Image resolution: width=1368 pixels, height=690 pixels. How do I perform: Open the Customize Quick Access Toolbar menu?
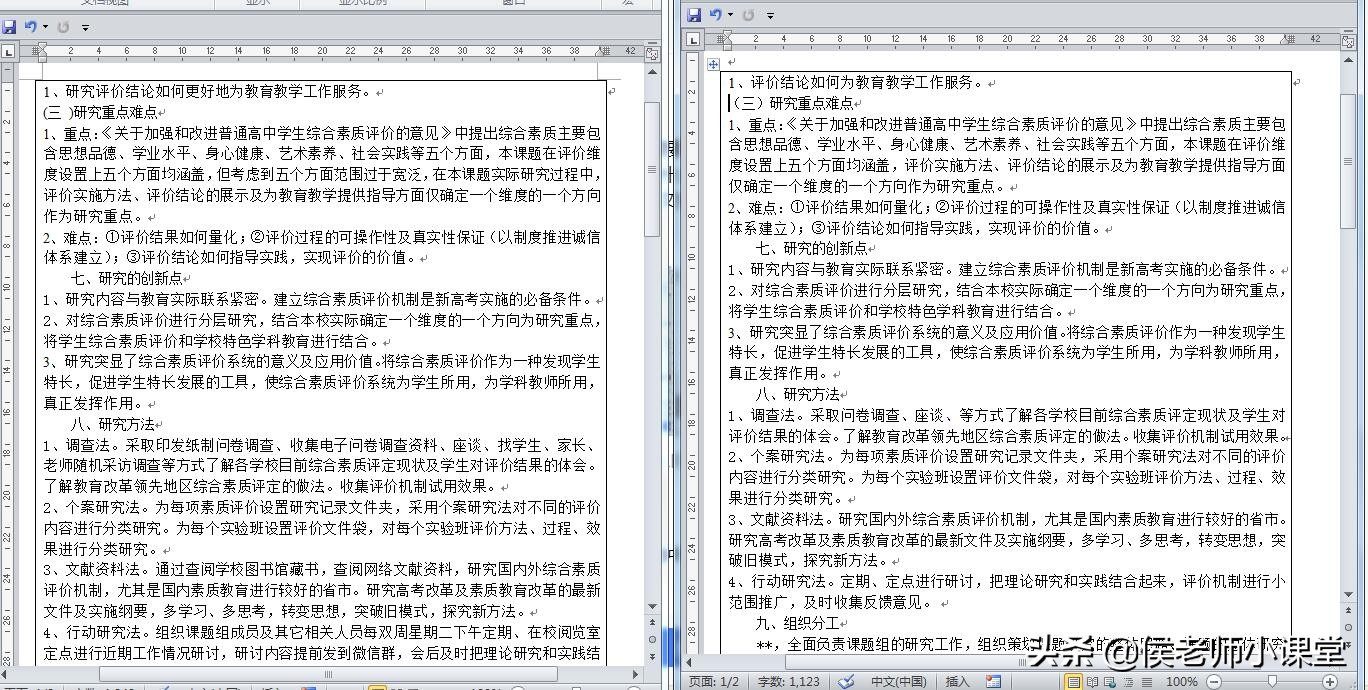770,14
